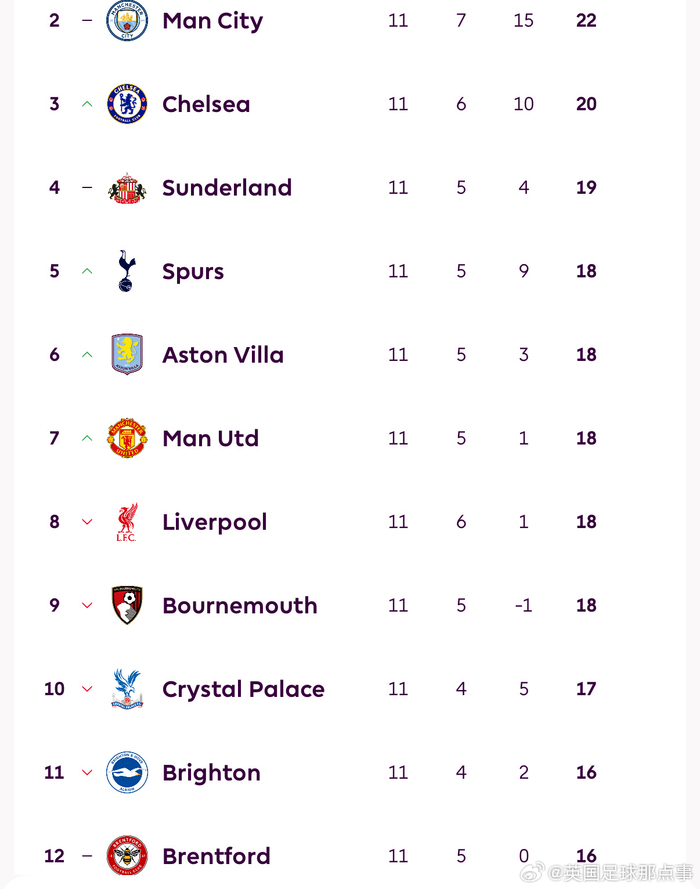
Task: Click Bournemouth's 18 points value
Action: [586, 606]
